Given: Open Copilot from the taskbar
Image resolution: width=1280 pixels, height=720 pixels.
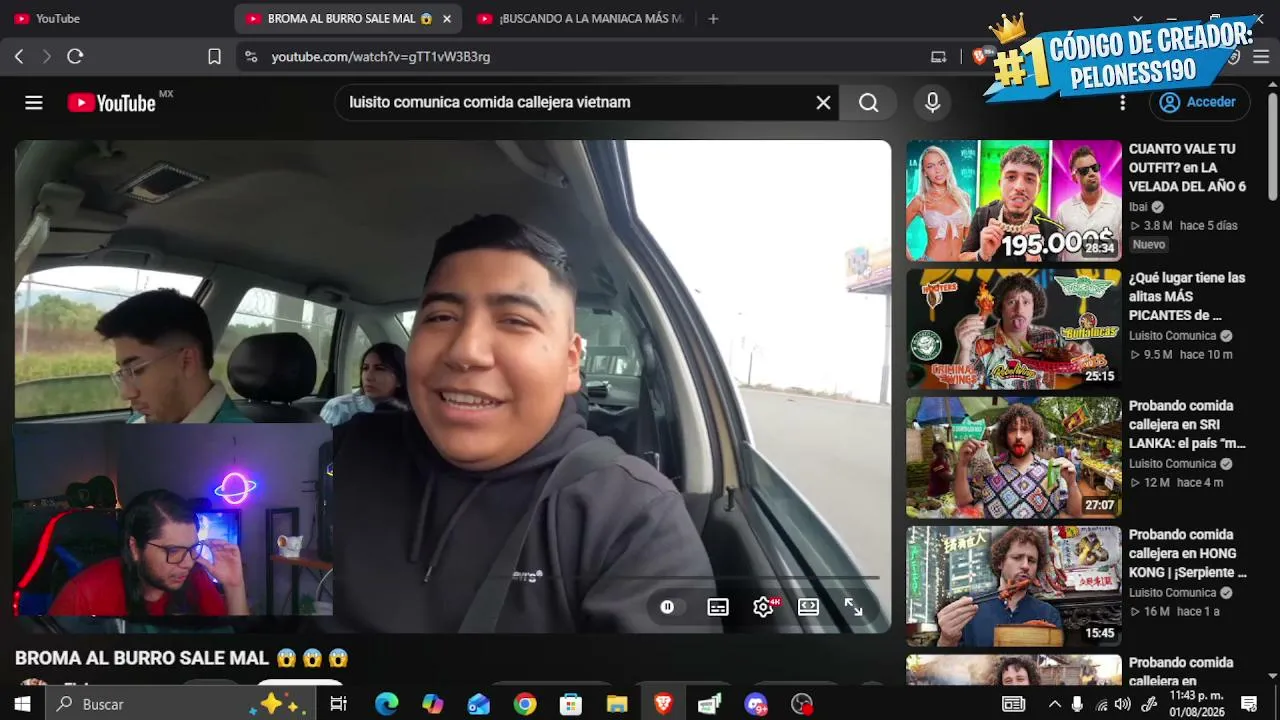Looking at the screenshot, I should point(433,704).
